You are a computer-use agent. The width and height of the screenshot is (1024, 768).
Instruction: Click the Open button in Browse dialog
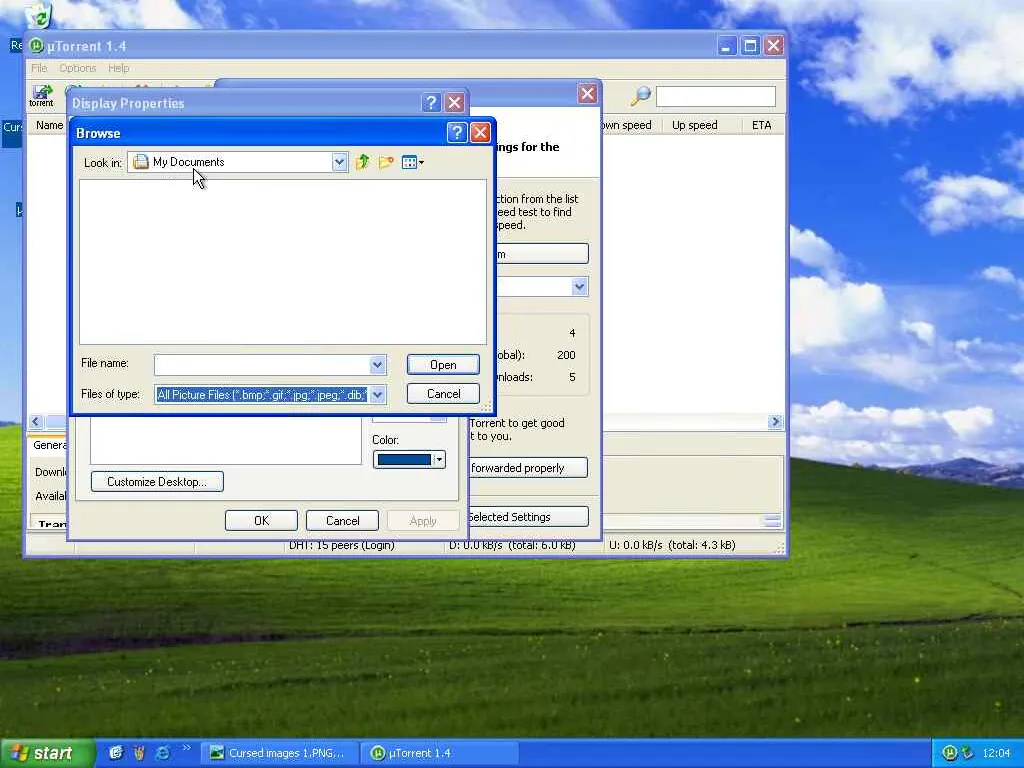pyautogui.click(x=443, y=365)
